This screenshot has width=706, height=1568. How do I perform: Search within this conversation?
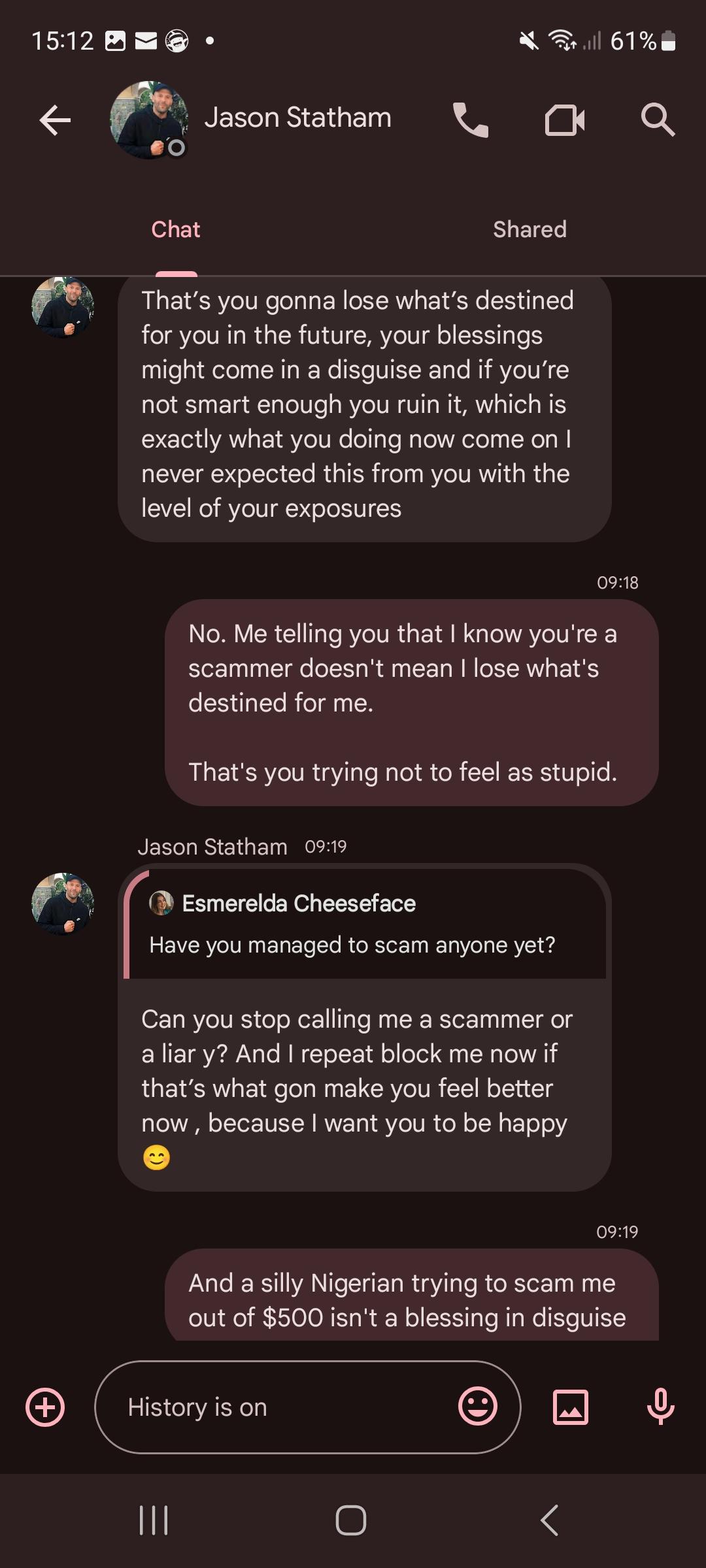coord(657,120)
